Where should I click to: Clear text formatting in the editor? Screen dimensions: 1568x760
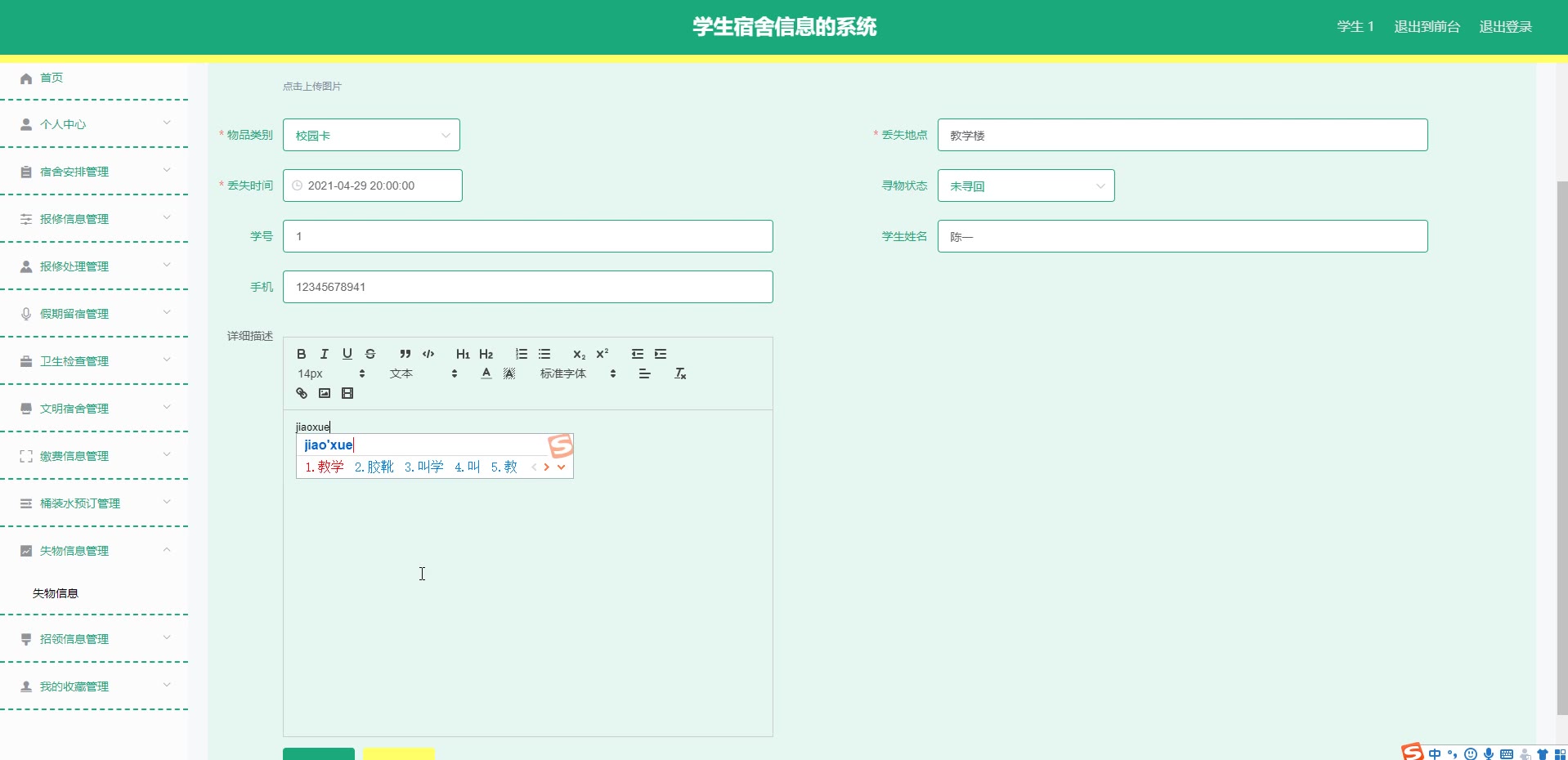point(679,373)
